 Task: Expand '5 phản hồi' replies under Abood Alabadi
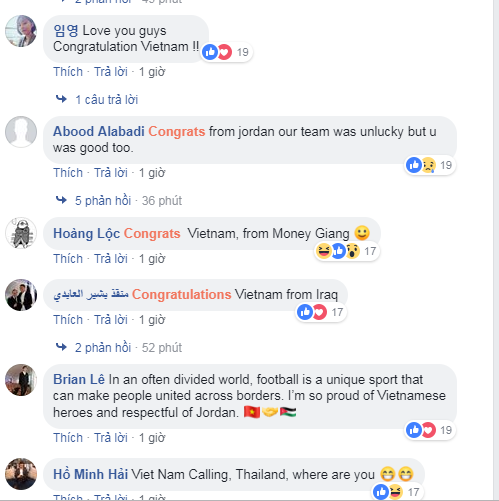[x=103, y=201]
